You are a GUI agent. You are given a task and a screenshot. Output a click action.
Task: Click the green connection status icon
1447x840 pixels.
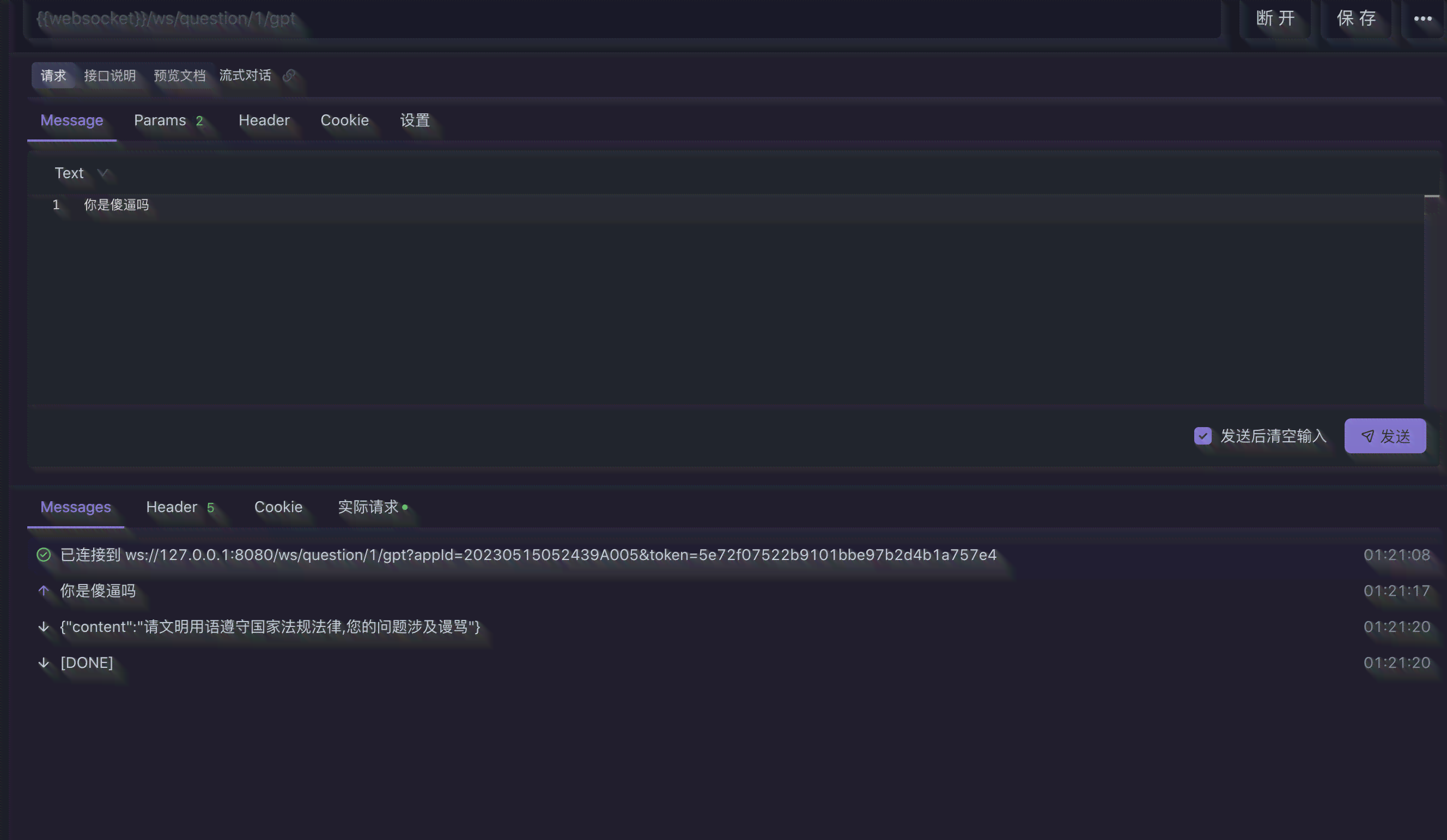tap(43, 555)
